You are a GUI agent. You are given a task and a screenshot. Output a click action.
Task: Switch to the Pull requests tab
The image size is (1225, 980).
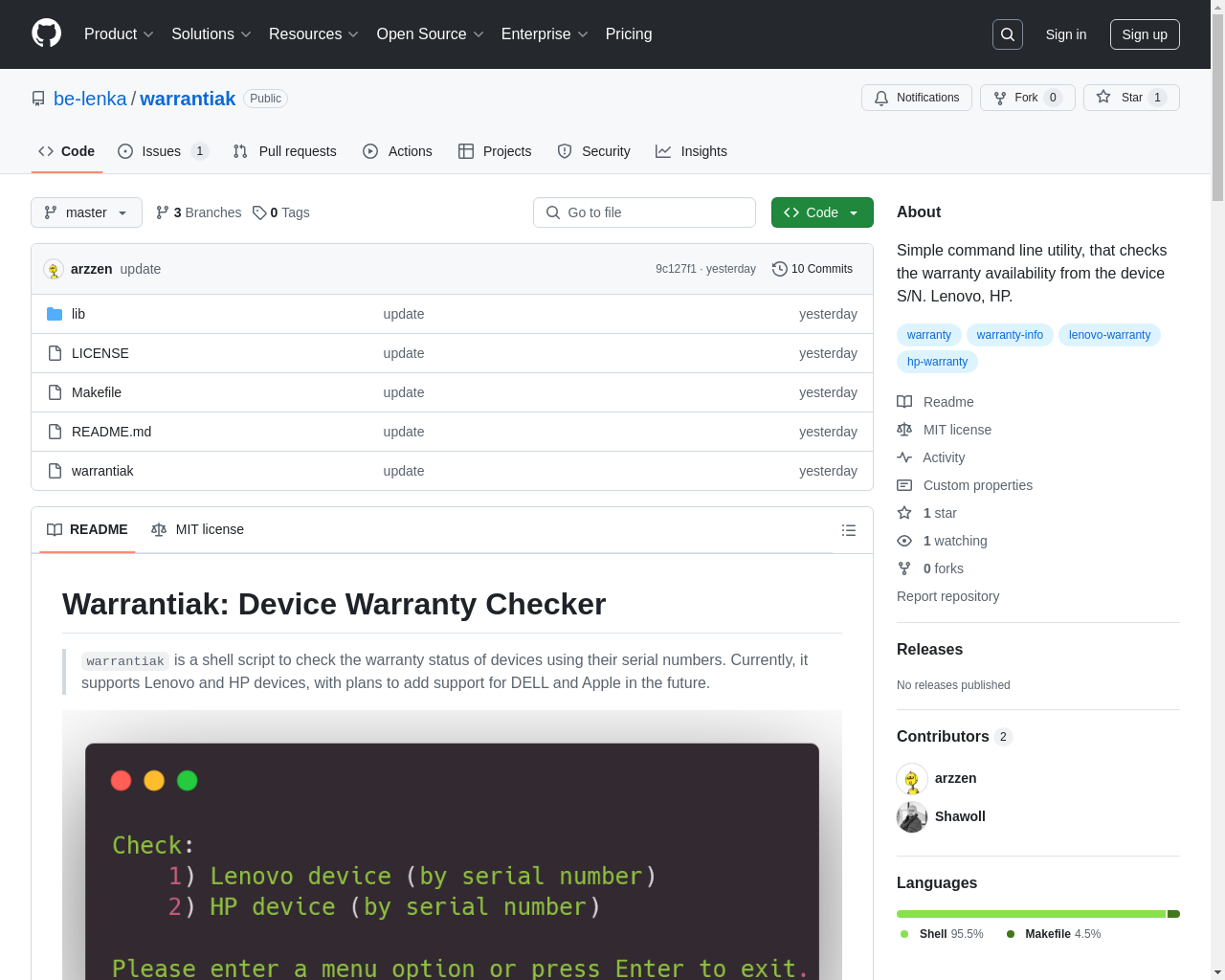click(x=285, y=151)
